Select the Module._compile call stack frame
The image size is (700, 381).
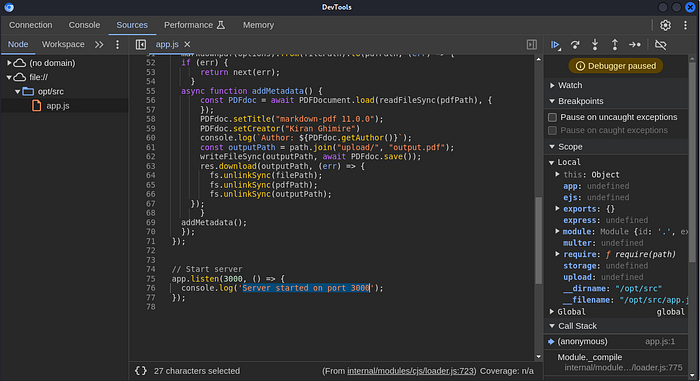(x=616, y=362)
